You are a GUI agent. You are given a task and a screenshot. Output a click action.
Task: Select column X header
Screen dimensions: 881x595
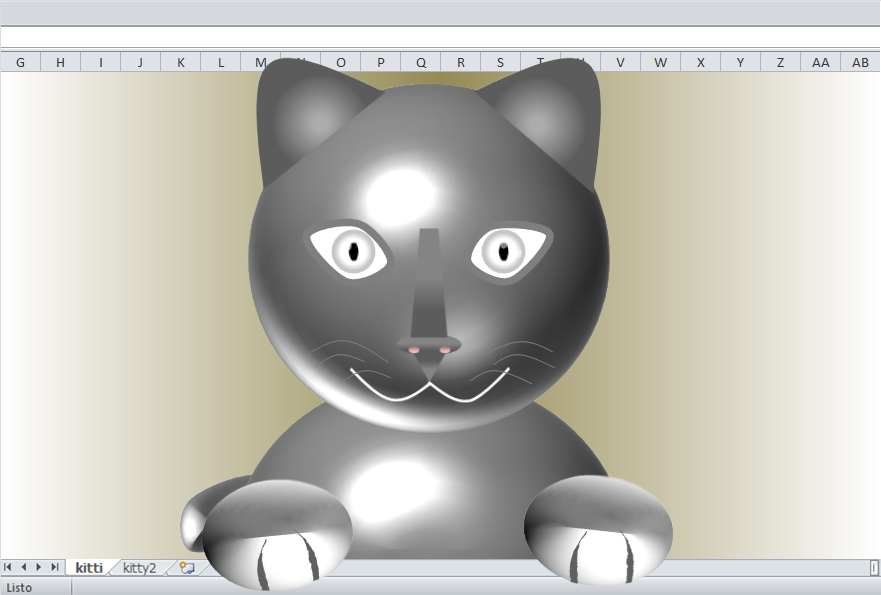click(x=701, y=62)
